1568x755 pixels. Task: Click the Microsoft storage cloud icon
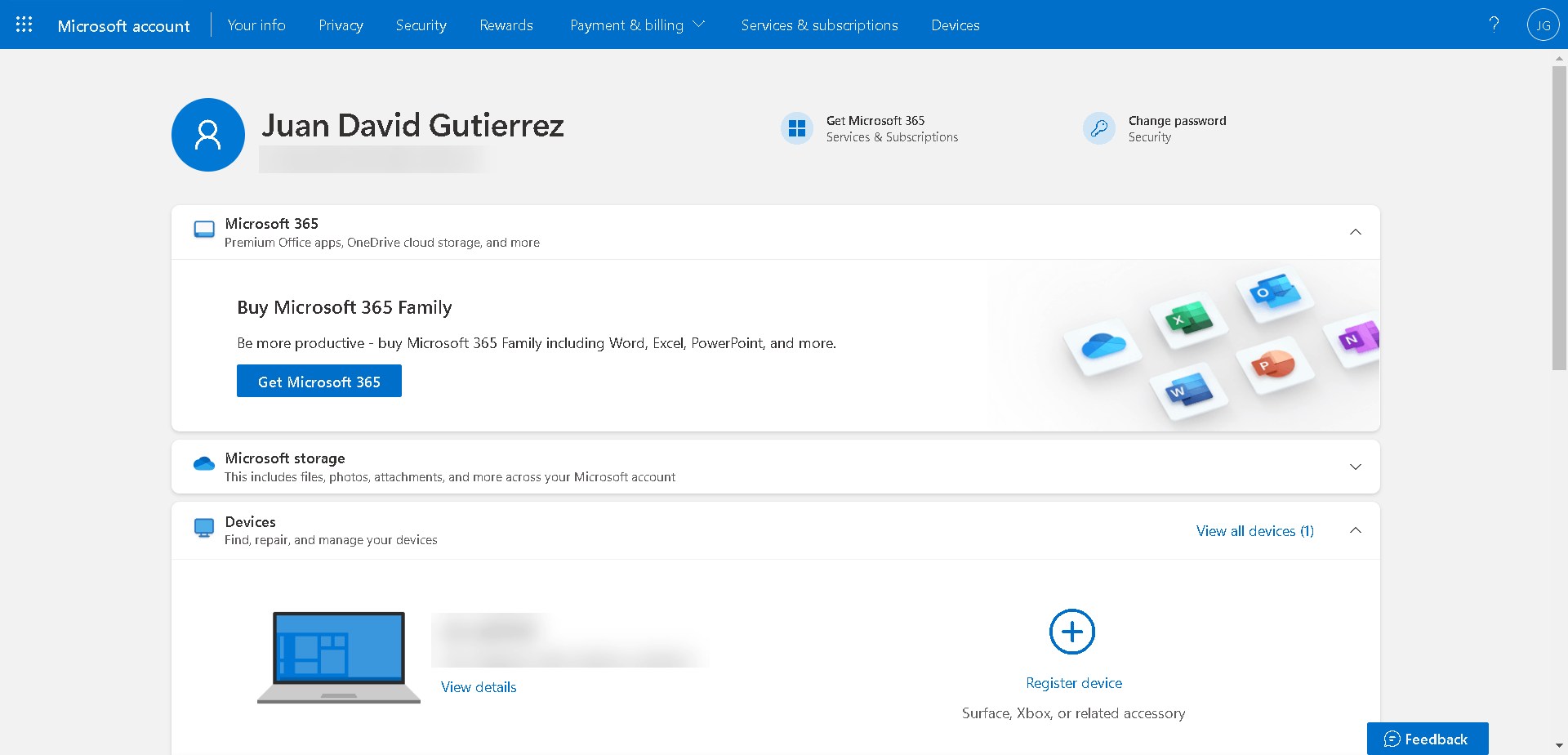(204, 463)
